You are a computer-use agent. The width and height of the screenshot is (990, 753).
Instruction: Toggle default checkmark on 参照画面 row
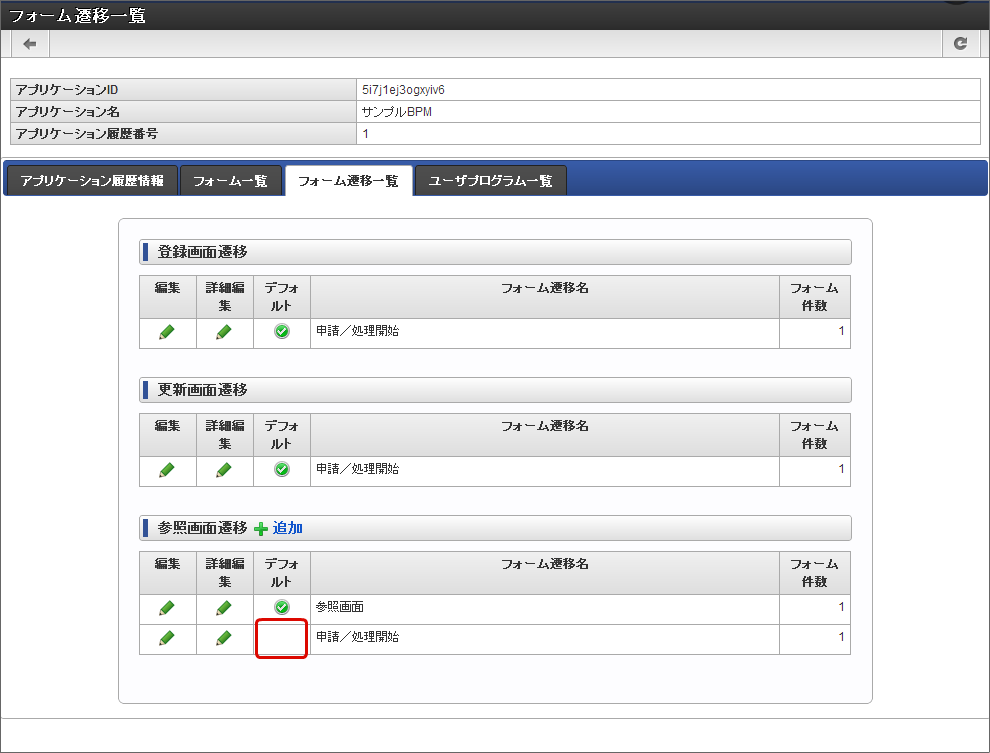282,607
